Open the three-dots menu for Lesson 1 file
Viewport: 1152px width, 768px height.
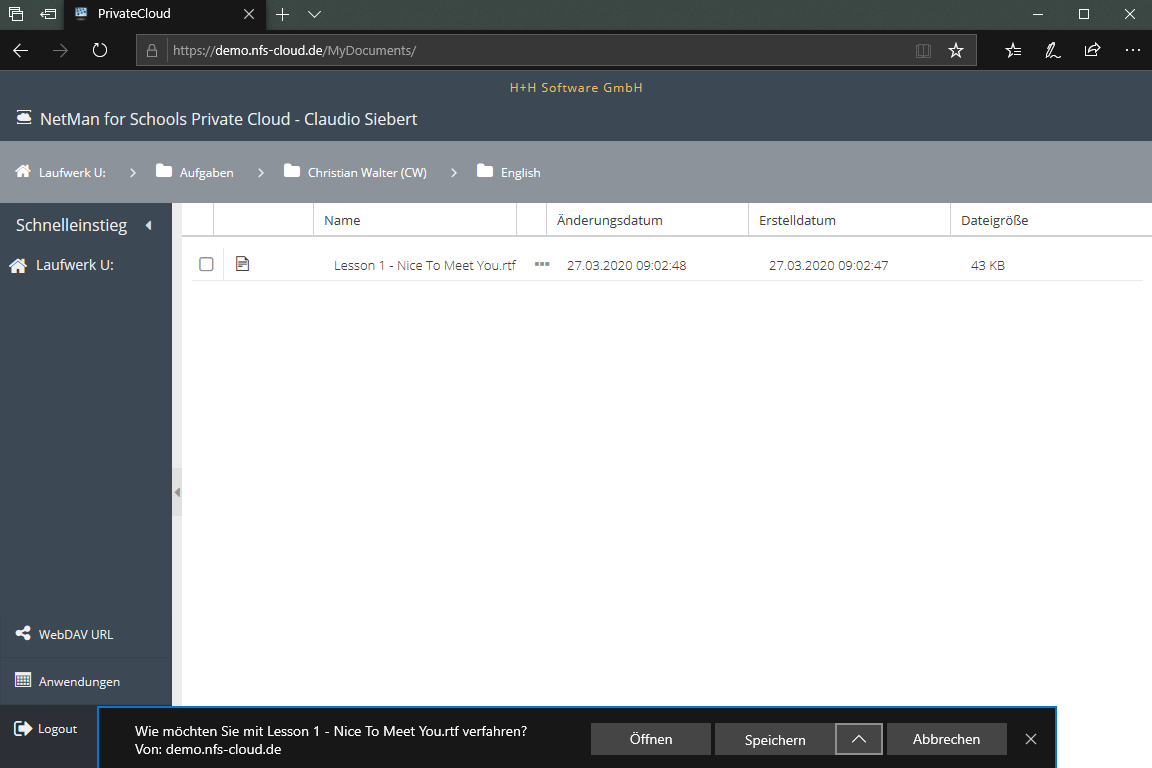(x=542, y=264)
